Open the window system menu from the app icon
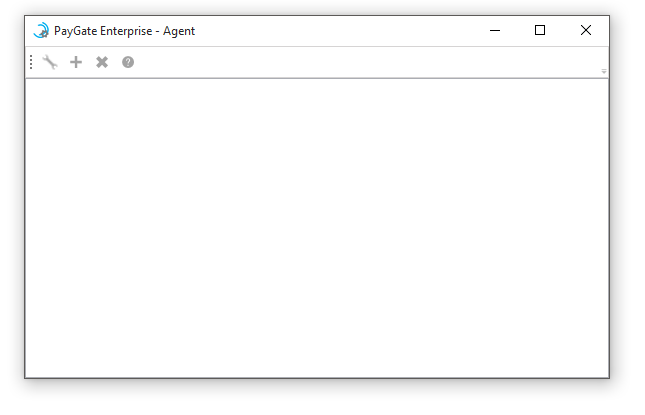Screen dimensions: 645x415 [x=41, y=31]
